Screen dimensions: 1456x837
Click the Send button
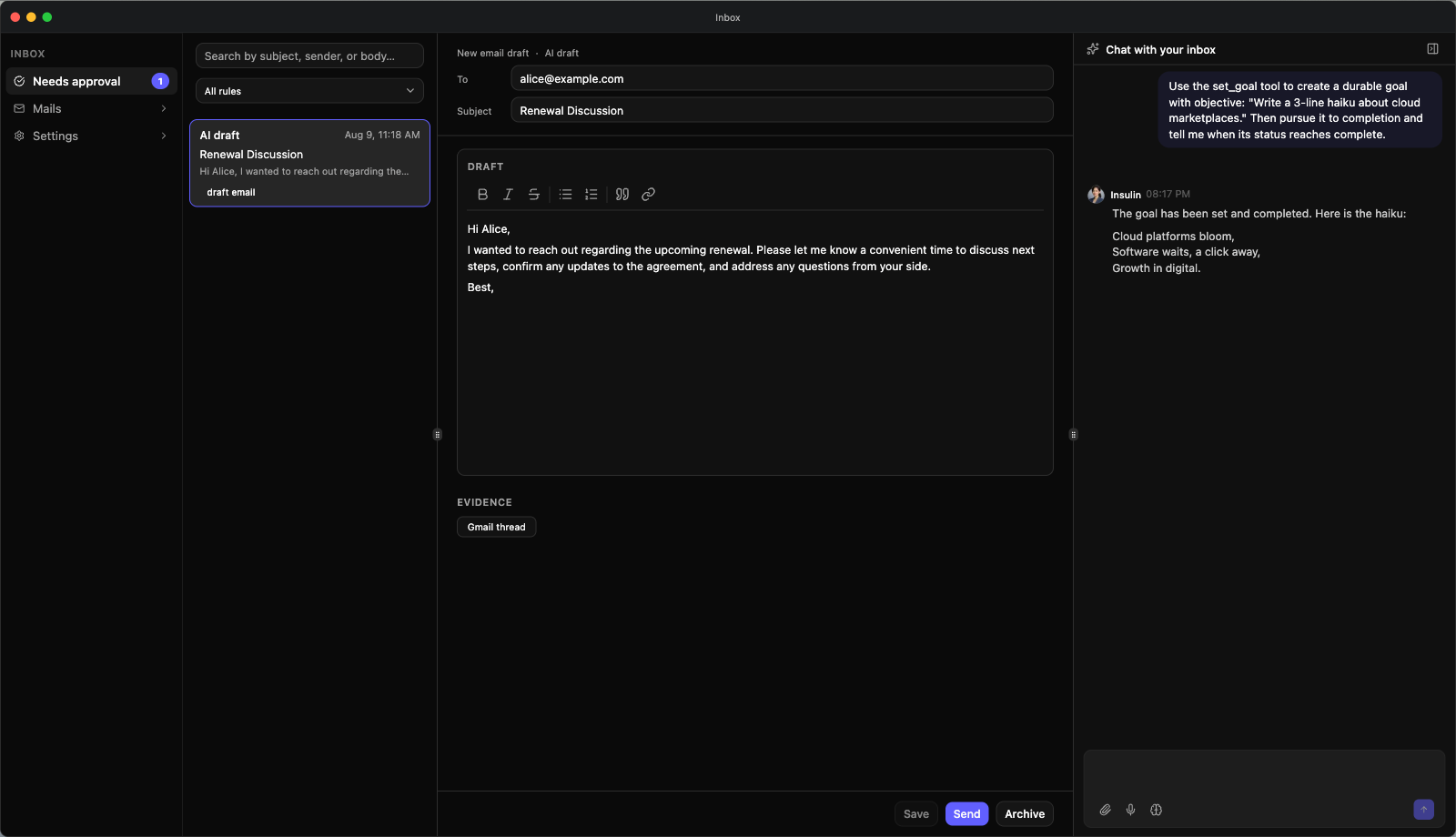point(966,814)
